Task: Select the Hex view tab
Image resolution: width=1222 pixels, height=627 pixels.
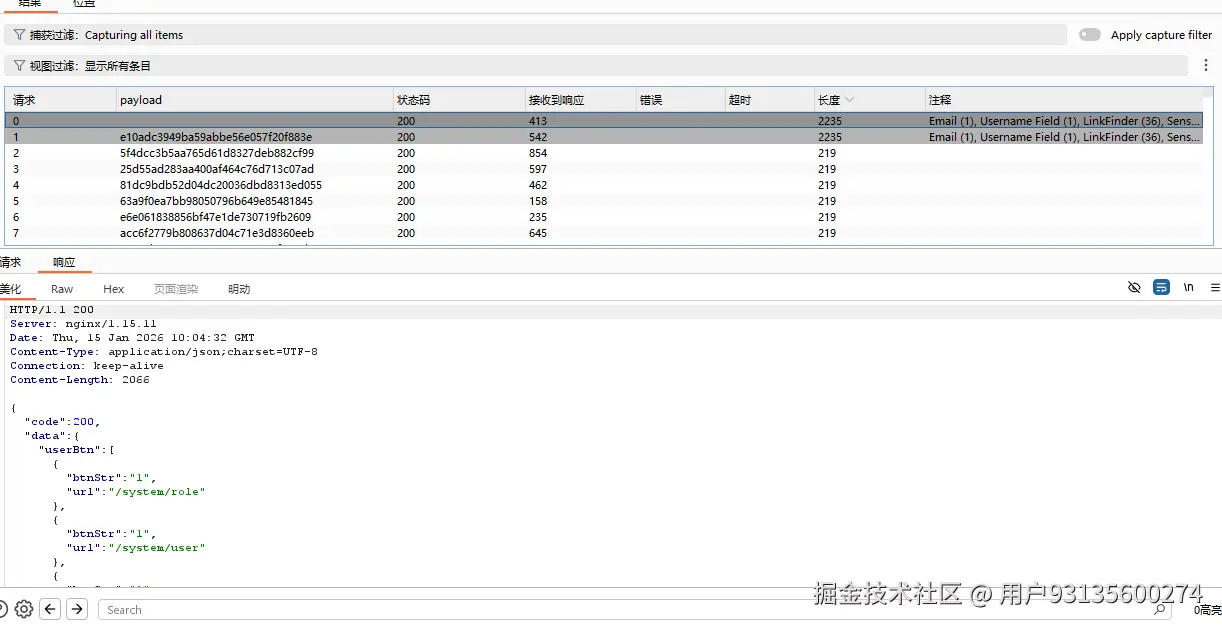Action: click(x=114, y=289)
